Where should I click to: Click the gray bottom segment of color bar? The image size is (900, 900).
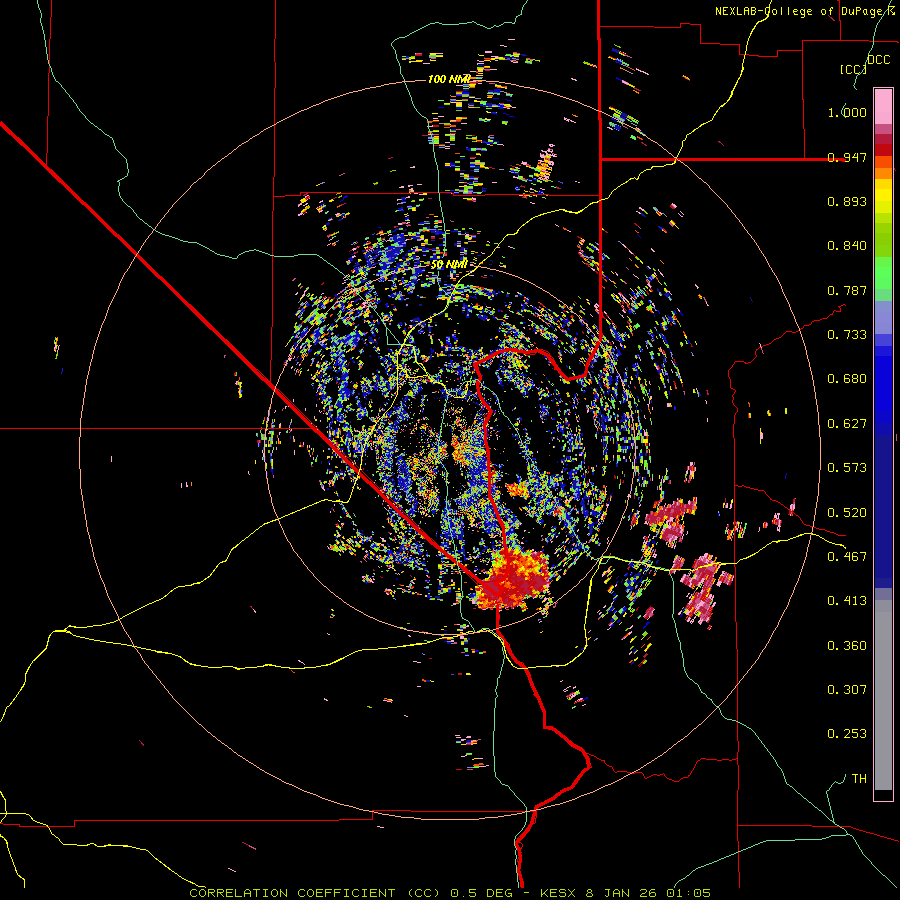[883, 695]
